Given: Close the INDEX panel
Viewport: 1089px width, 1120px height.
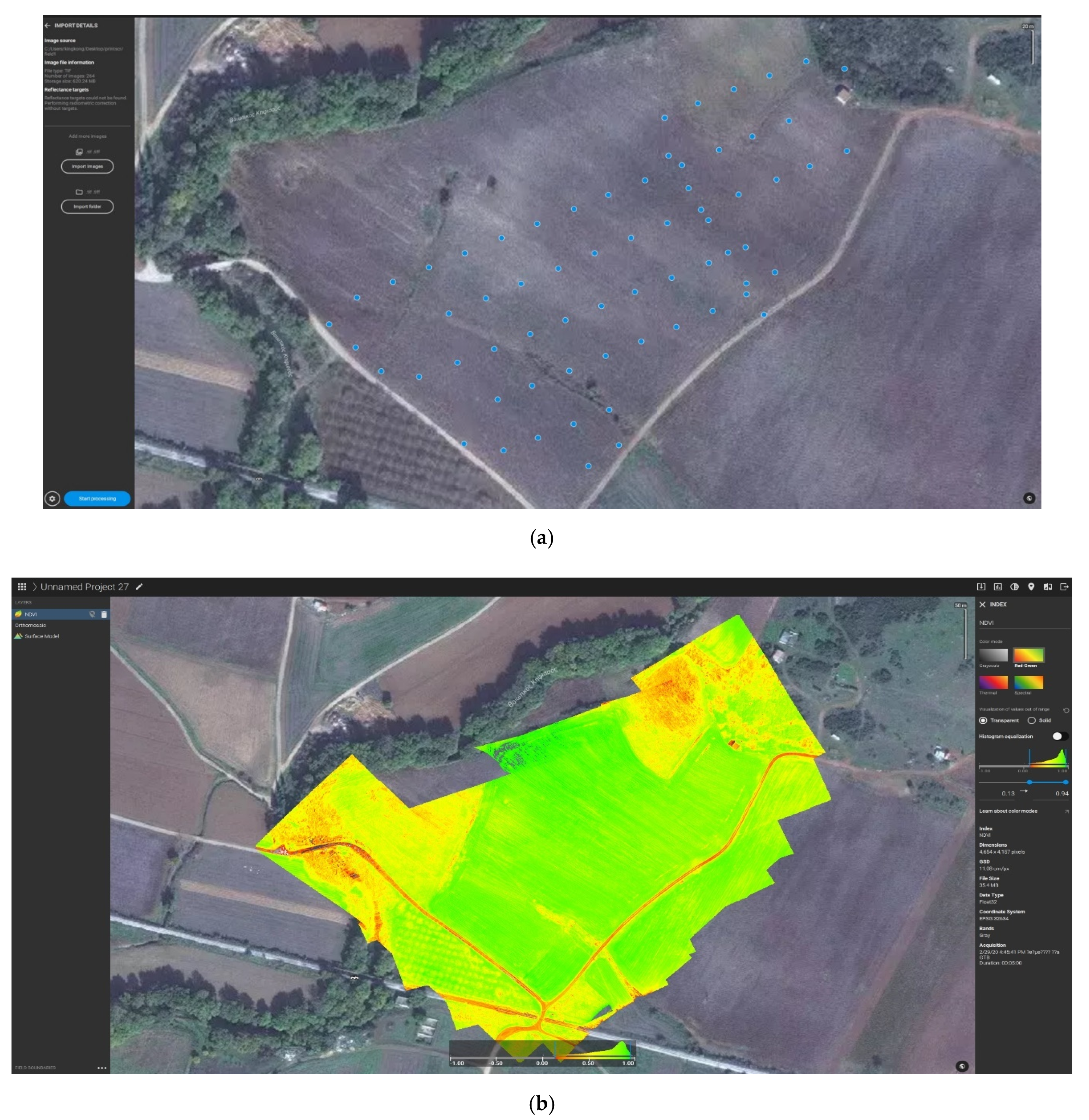Looking at the screenshot, I should coord(983,604).
